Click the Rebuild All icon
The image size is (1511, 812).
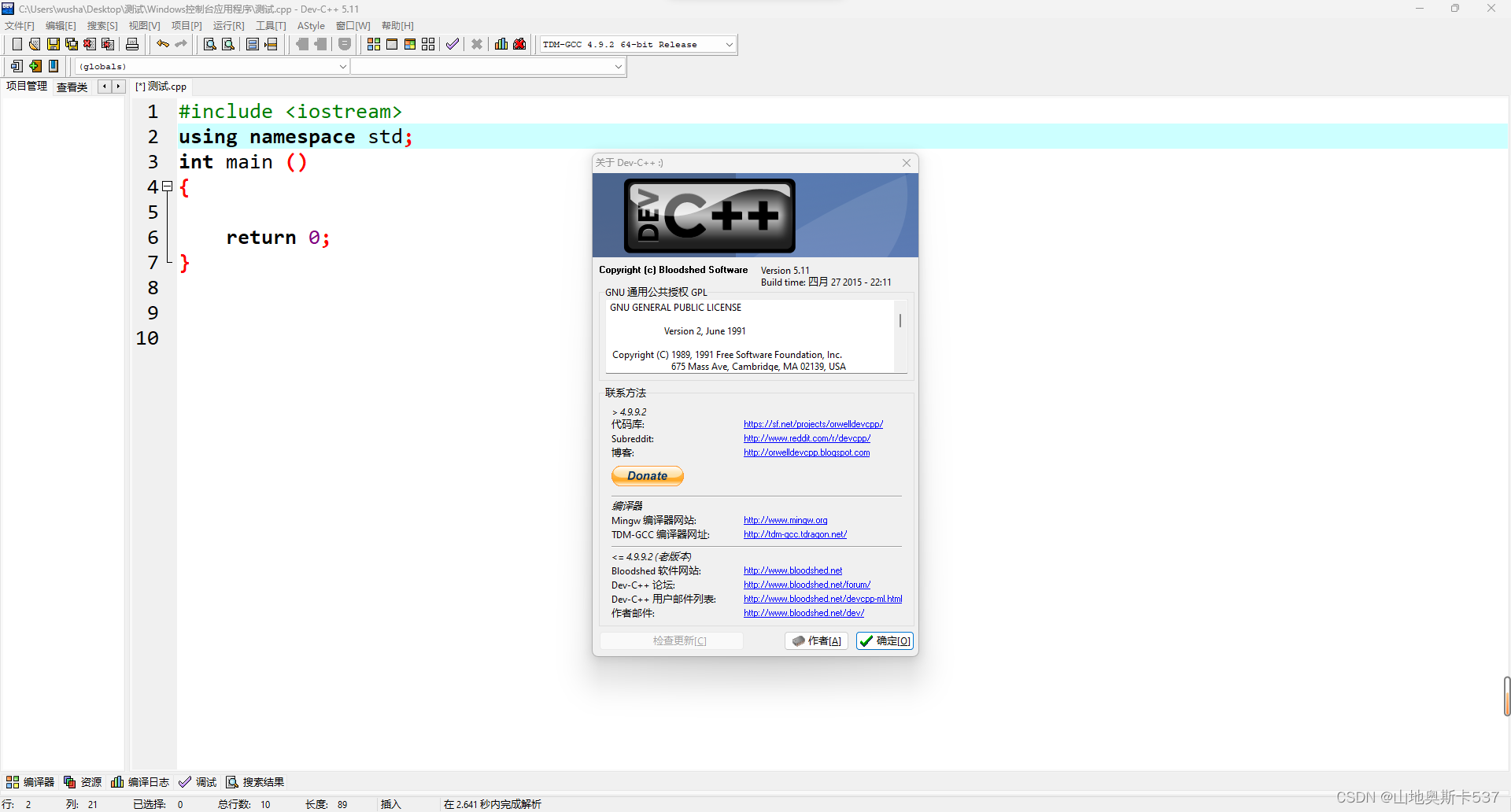pos(428,44)
